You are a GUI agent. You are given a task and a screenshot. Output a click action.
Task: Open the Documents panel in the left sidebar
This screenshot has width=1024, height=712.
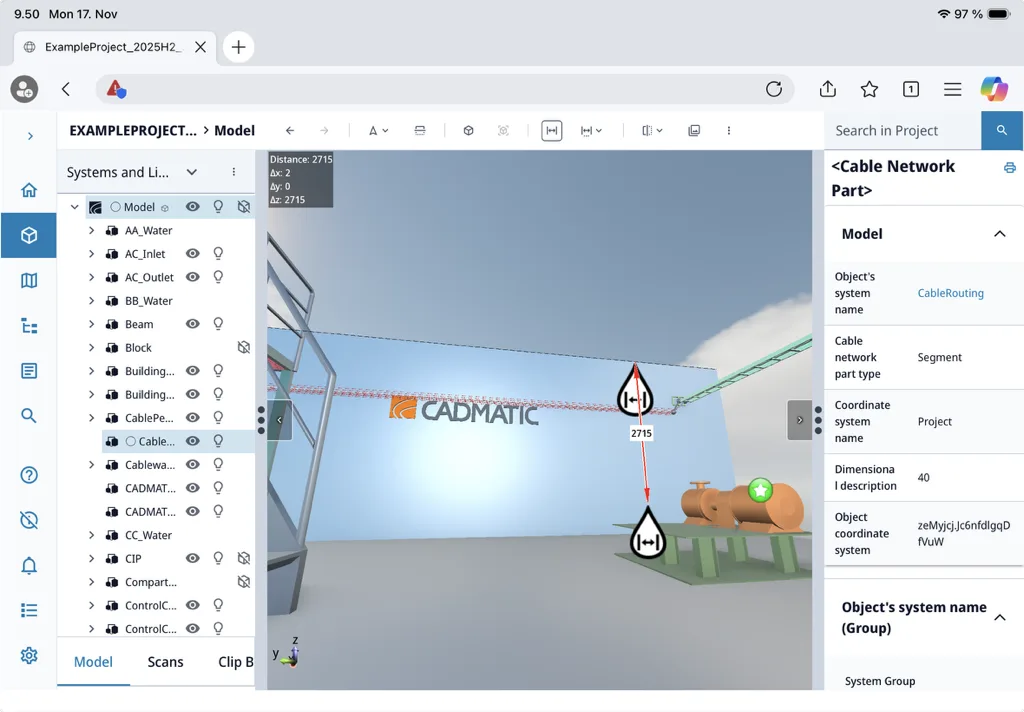click(28, 368)
